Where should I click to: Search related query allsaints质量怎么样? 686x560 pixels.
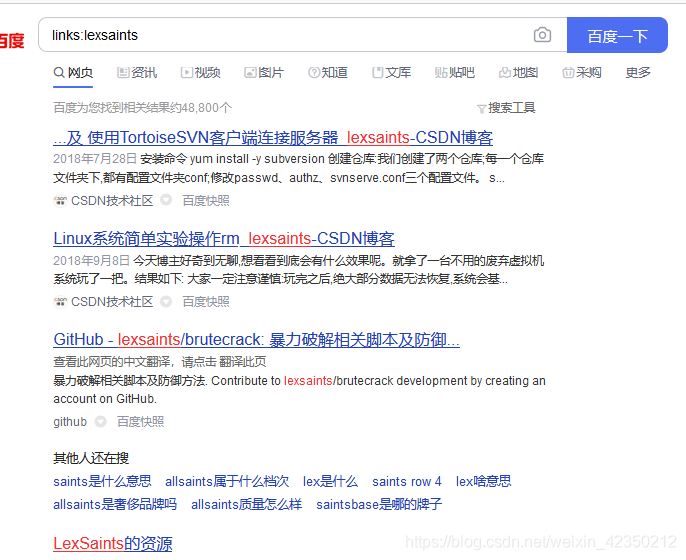[x=247, y=504]
